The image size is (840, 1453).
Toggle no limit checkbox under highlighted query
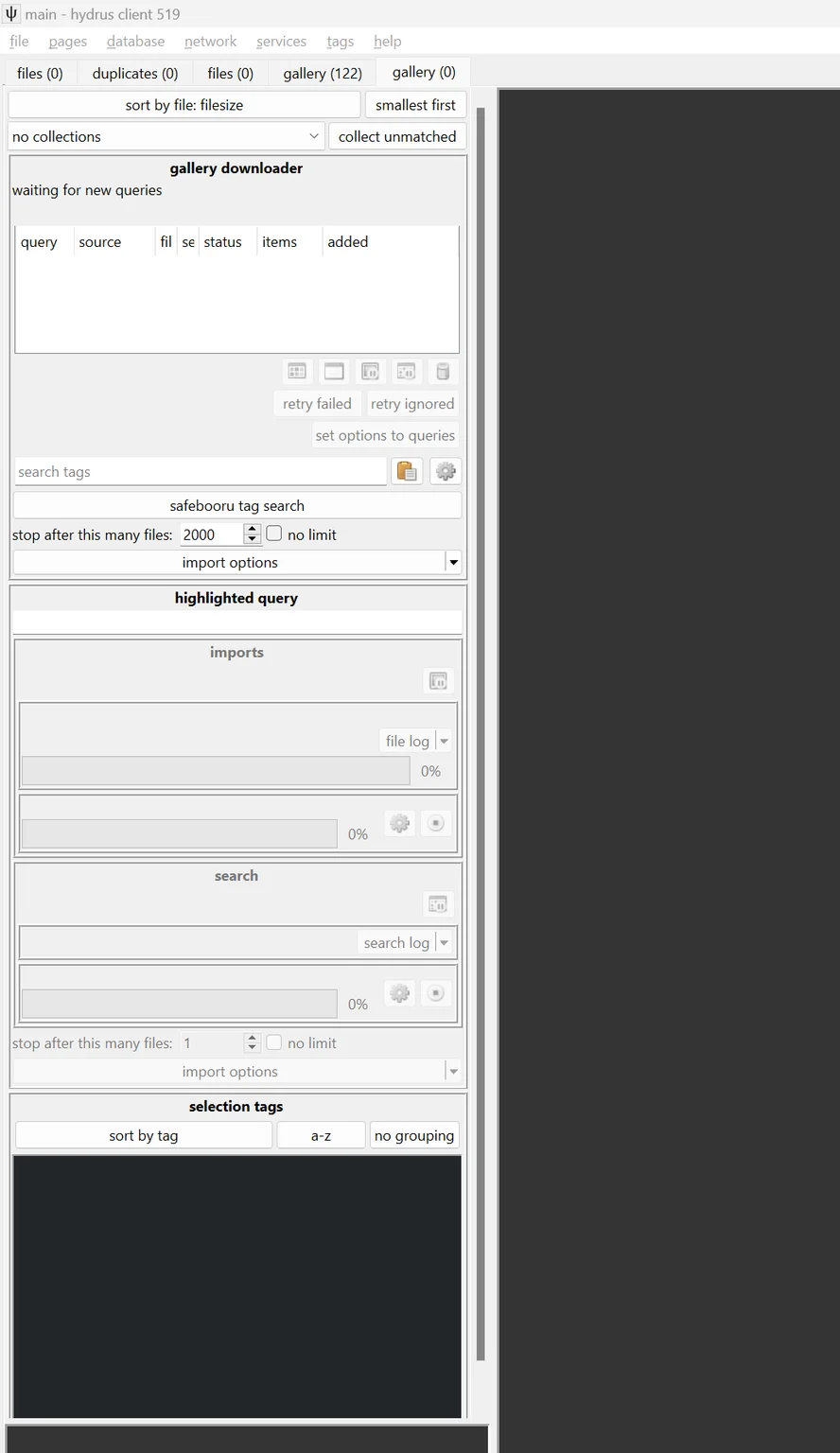274,1042
